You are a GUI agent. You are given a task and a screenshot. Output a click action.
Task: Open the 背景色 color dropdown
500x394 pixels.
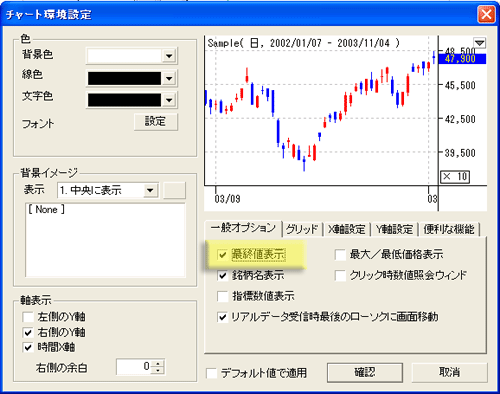pyautogui.click(x=169, y=56)
